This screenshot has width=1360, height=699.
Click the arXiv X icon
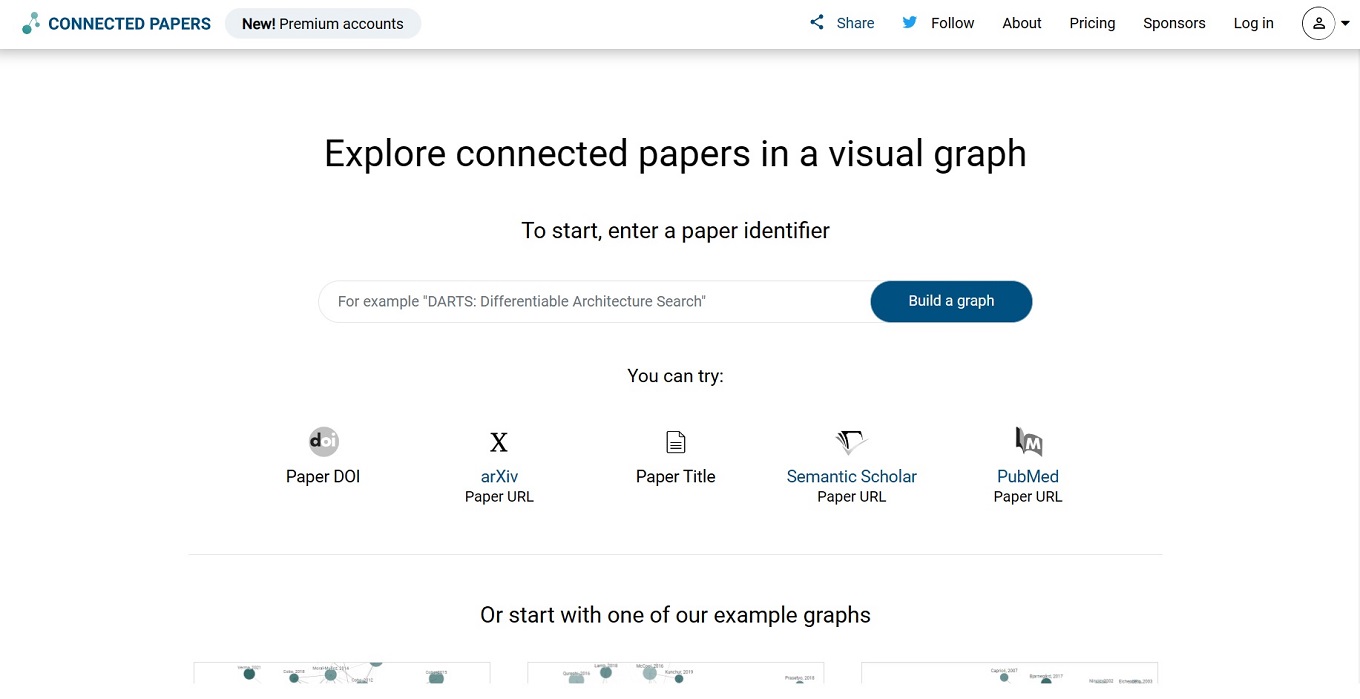[x=499, y=442]
